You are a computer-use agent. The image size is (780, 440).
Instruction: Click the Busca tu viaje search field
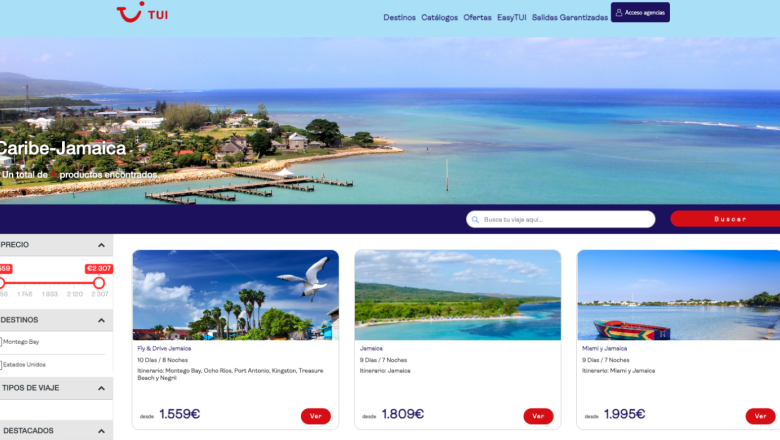pos(561,219)
